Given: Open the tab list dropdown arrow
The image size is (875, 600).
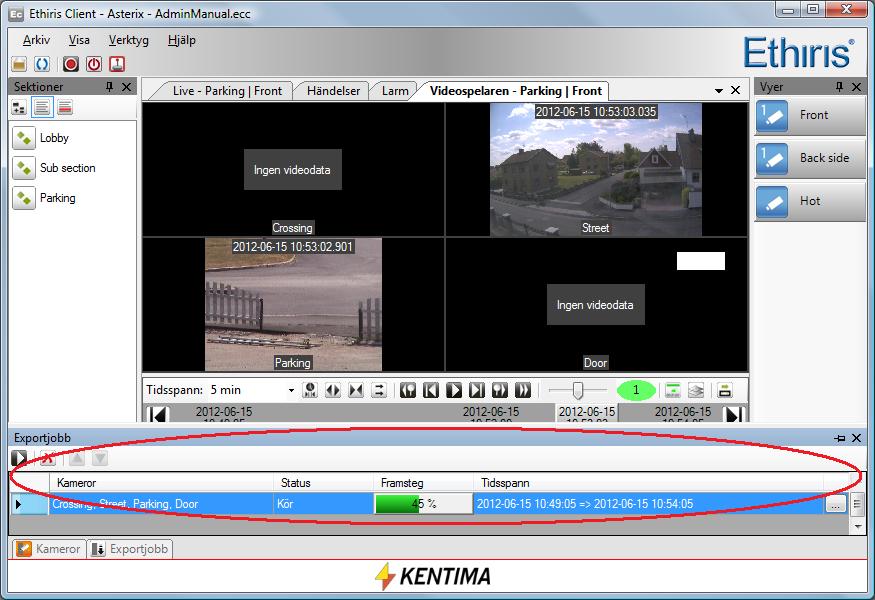Looking at the screenshot, I should click(719, 90).
